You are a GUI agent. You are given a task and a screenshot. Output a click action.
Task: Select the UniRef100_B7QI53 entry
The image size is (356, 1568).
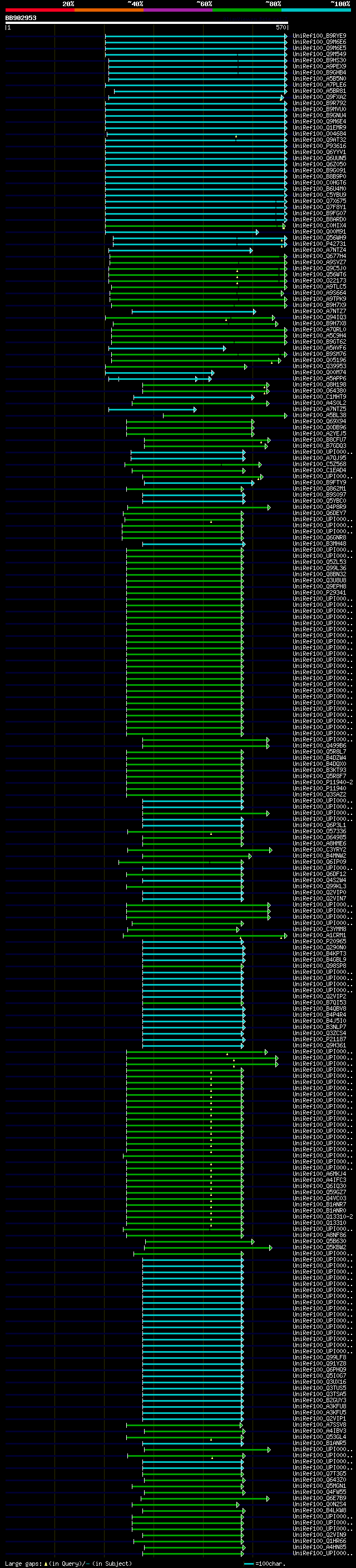pyautogui.click(x=319, y=1002)
